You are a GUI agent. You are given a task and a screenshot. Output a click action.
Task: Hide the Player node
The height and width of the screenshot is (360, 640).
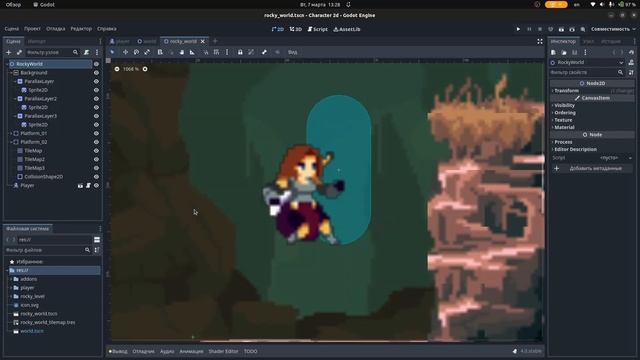click(96, 186)
